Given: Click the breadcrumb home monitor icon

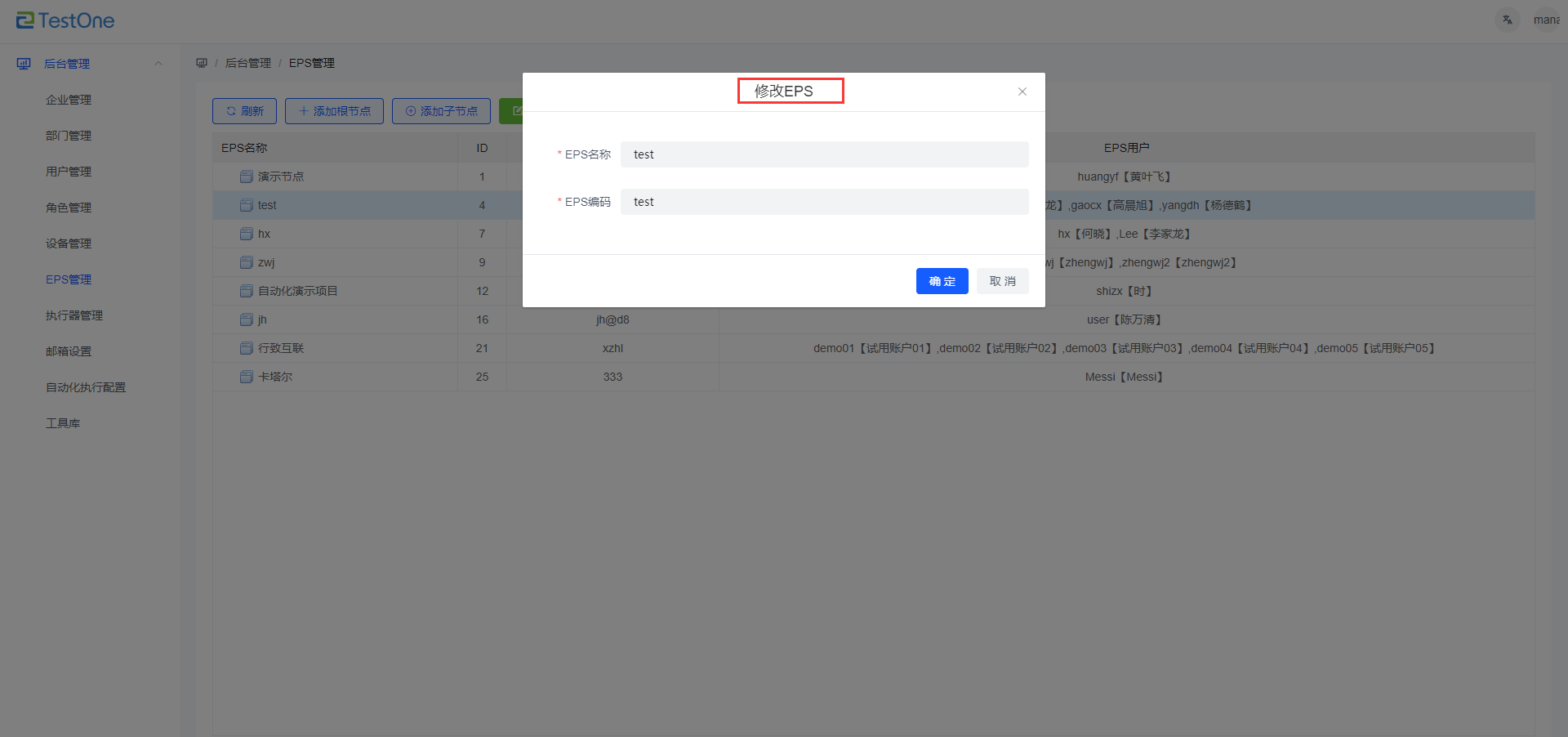Looking at the screenshot, I should click(202, 63).
